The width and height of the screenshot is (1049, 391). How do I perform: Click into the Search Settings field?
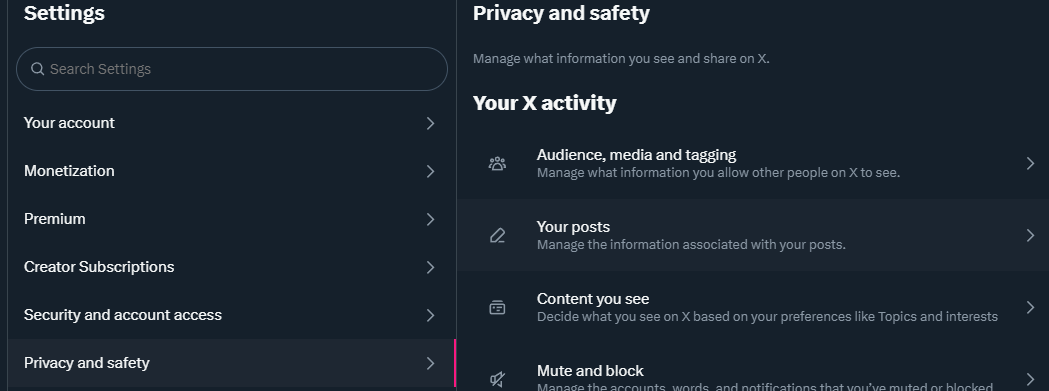click(x=231, y=69)
